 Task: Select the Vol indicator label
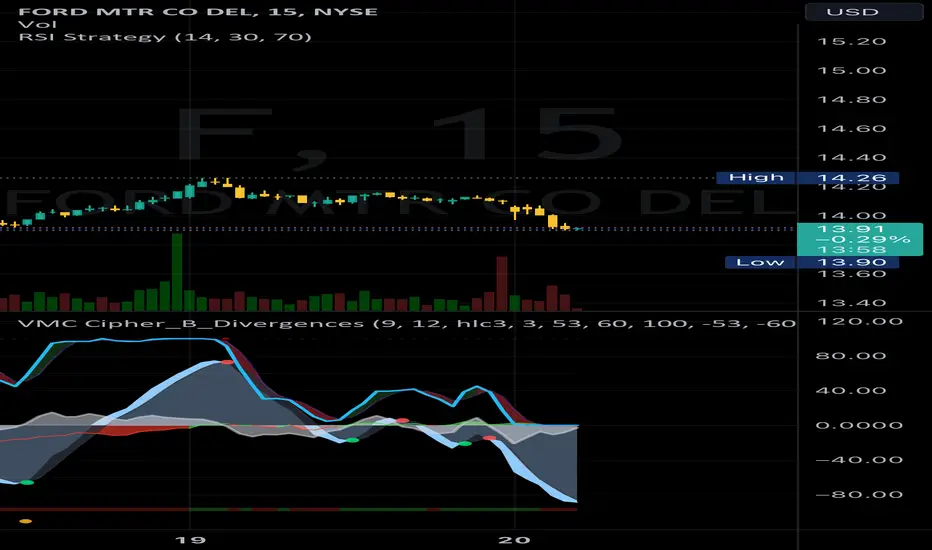[x=37, y=24]
